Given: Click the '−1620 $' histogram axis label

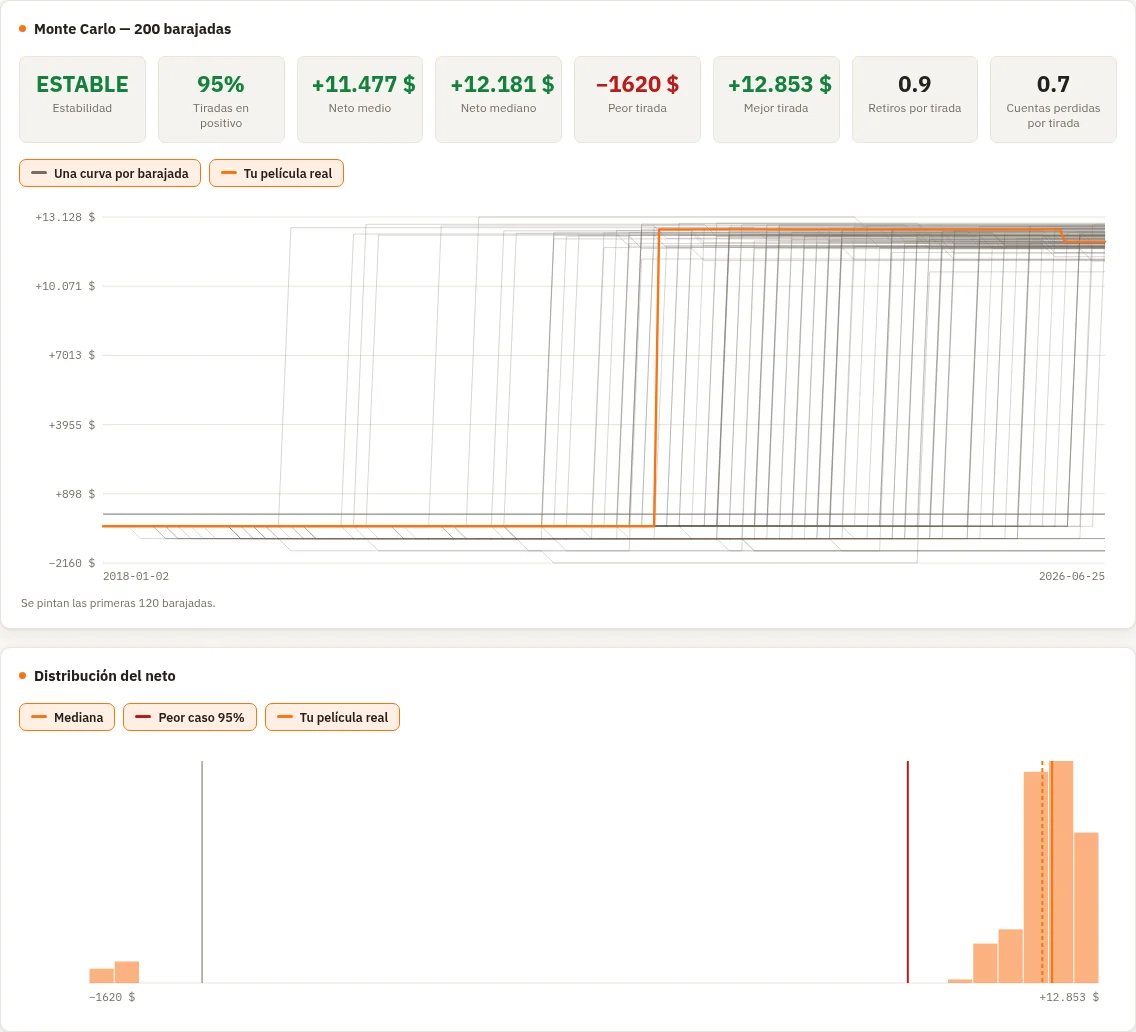Looking at the screenshot, I should click(112, 997).
